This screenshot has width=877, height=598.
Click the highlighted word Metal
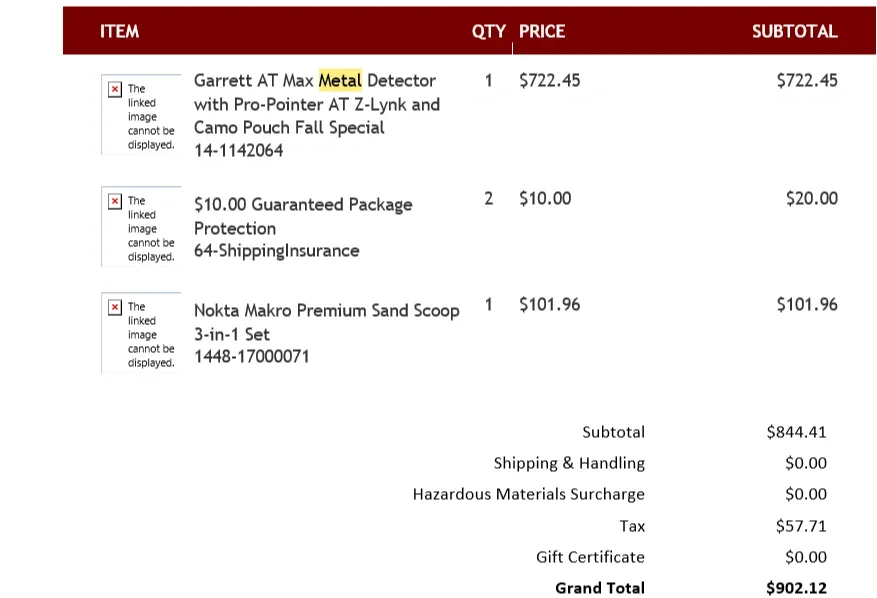click(340, 80)
